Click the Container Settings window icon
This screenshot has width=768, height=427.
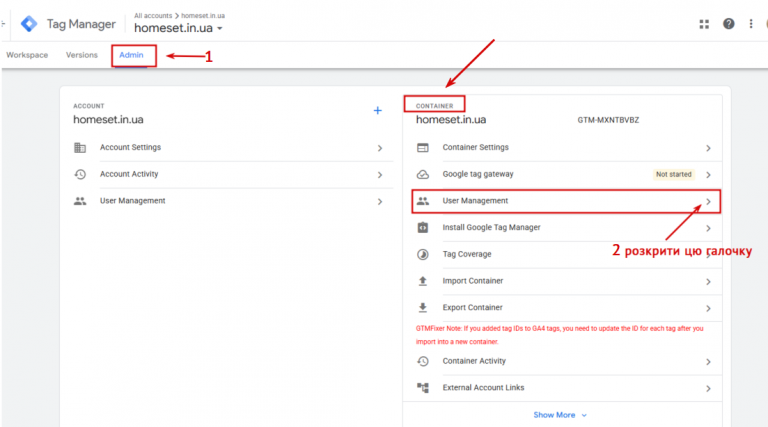tap(423, 147)
